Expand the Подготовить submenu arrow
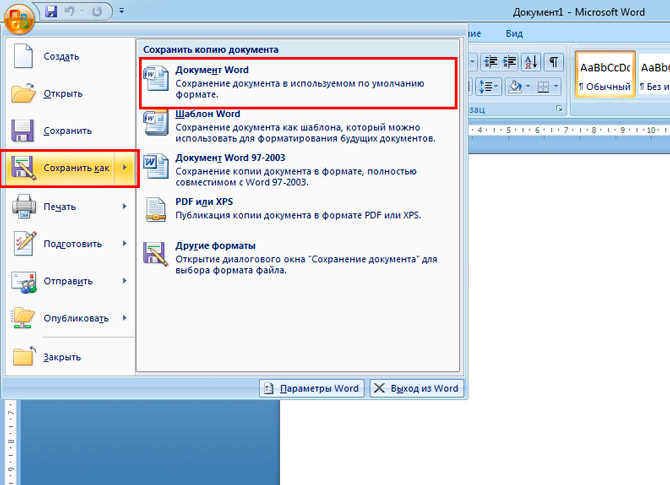This screenshot has height=485, width=670. pyautogui.click(x=124, y=243)
